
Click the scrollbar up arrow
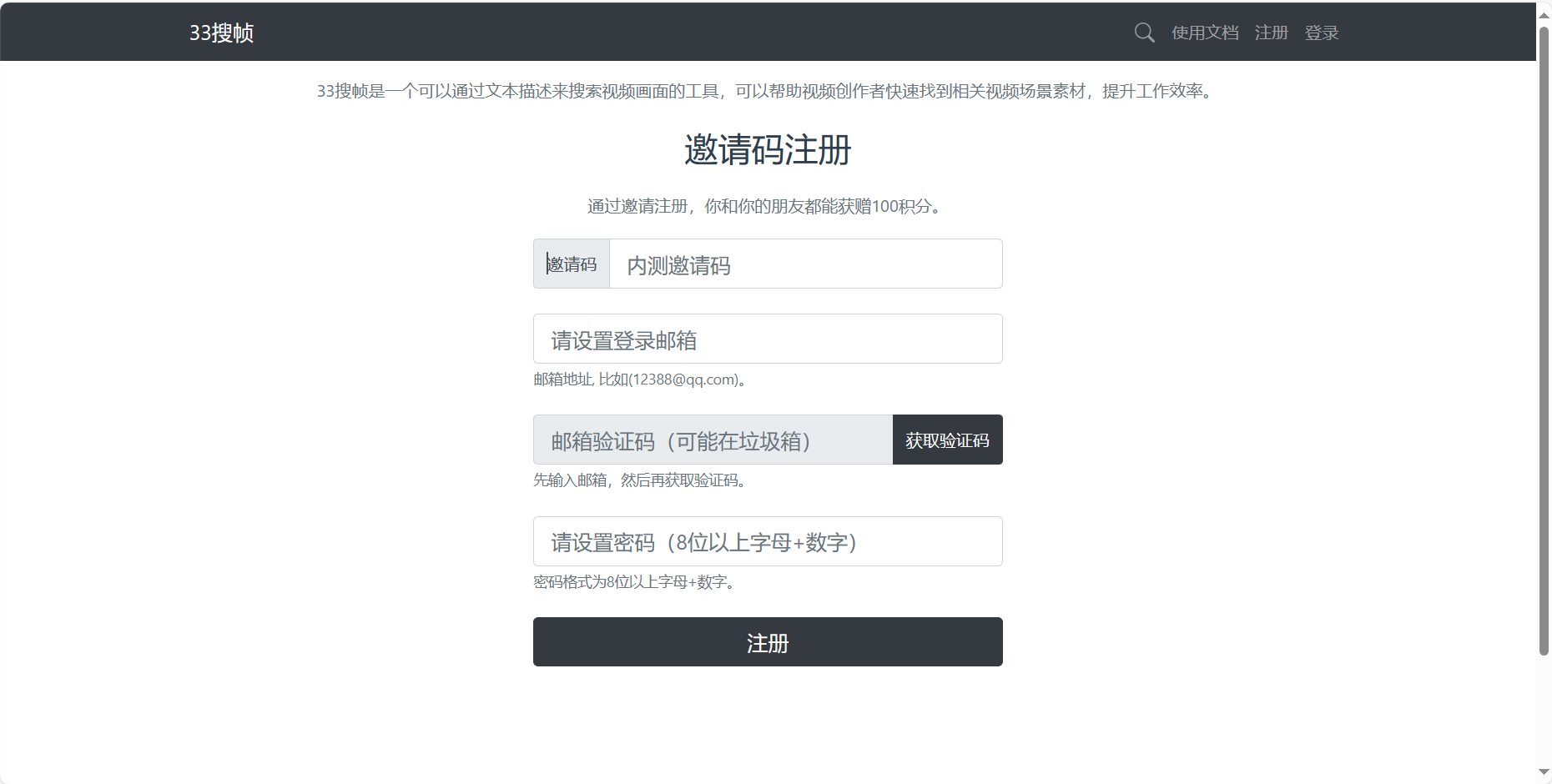tap(1544, 14)
